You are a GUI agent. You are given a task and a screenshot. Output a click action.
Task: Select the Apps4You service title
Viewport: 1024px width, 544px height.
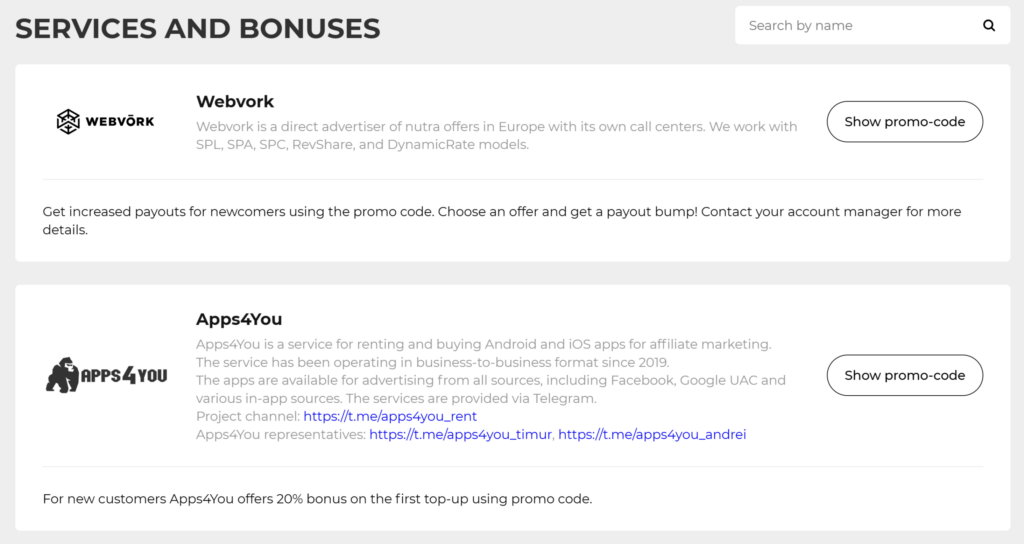[x=239, y=319]
